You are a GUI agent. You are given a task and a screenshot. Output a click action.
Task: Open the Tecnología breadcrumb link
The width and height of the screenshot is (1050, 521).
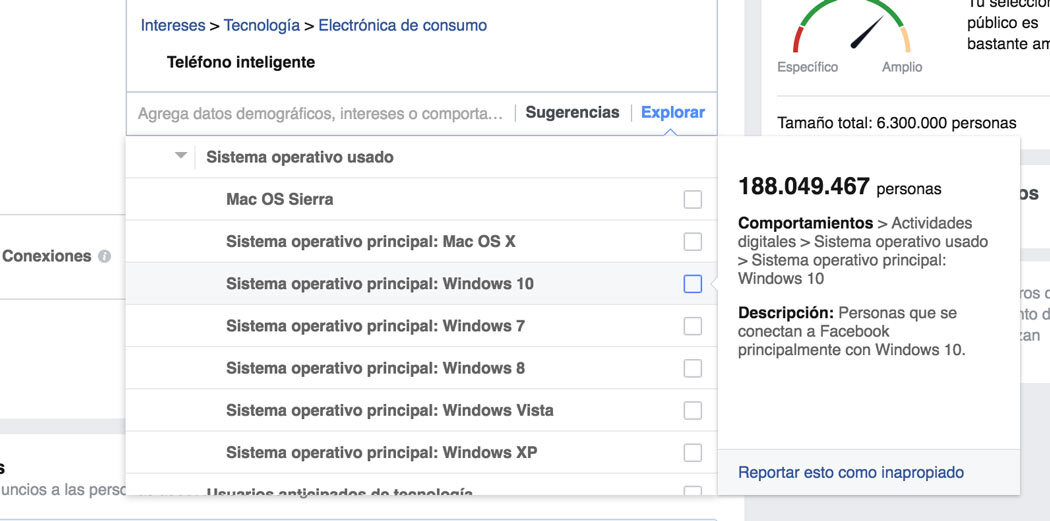pyautogui.click(x=261, y=25)
